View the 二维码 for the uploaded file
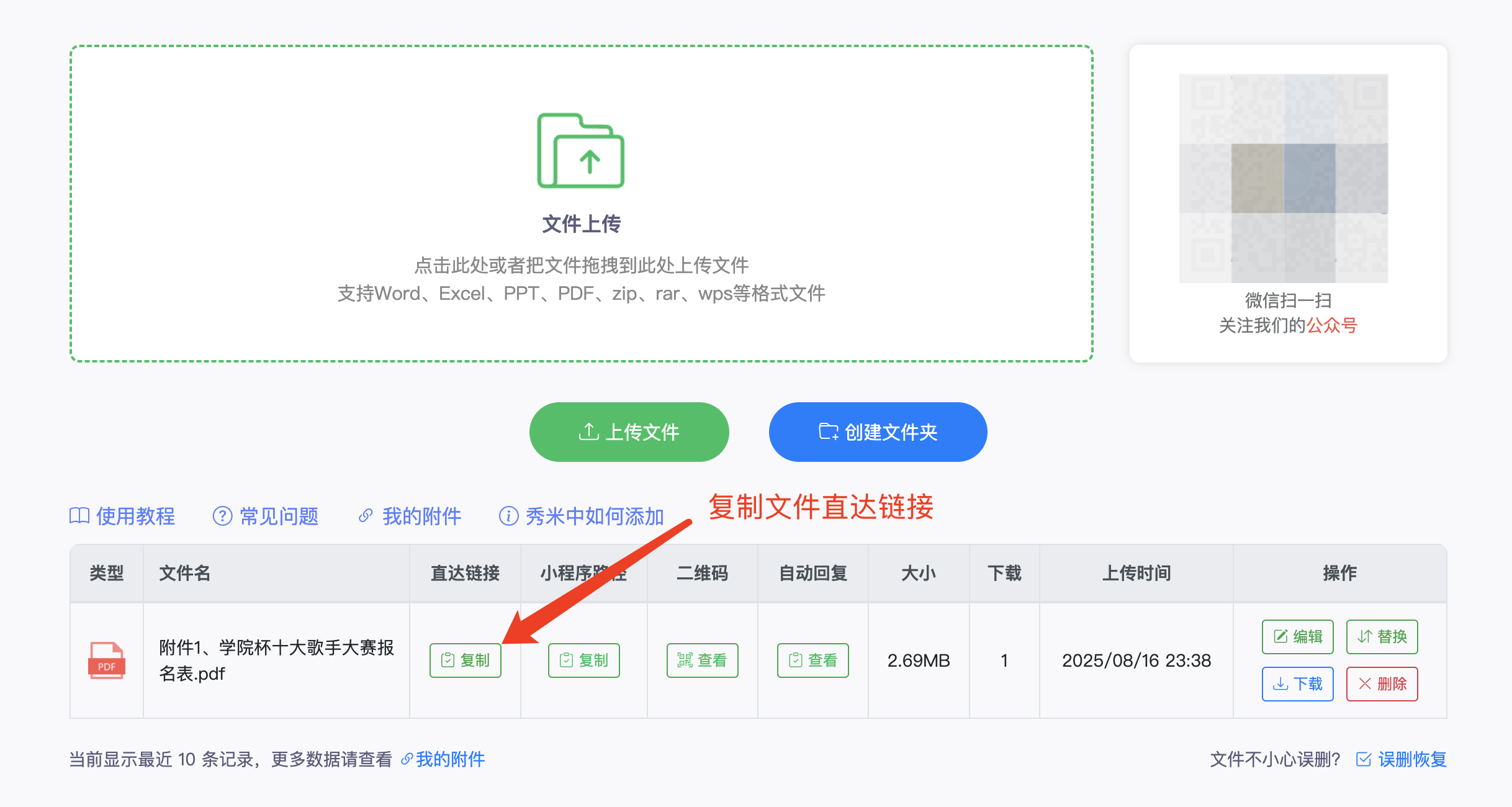 (x=702, y=660)
